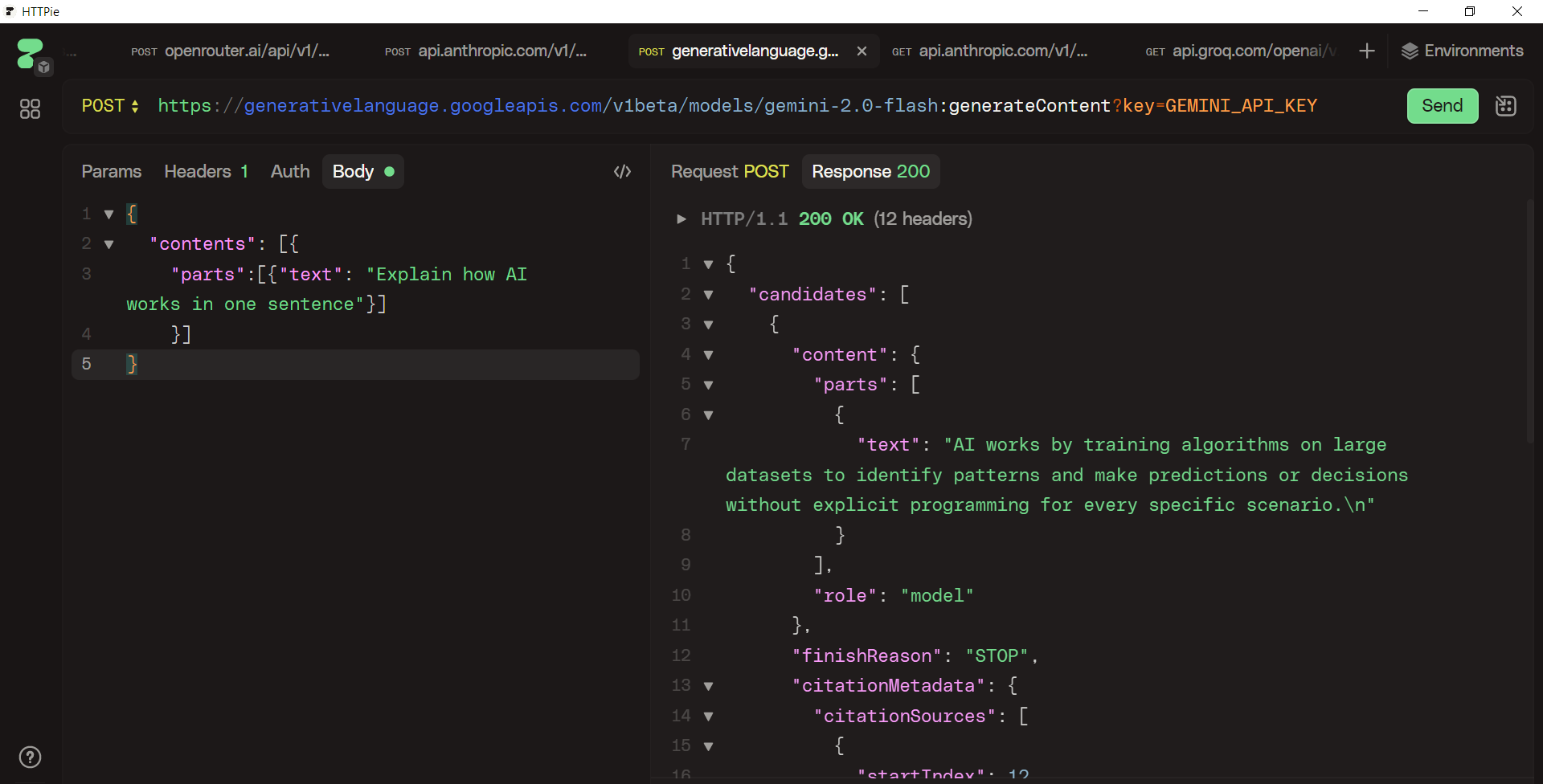Screen dimensions: 1543x784
Task: Click the "Explain how AI" text in body
Action: pyautogui.click(x=447, y=275)
